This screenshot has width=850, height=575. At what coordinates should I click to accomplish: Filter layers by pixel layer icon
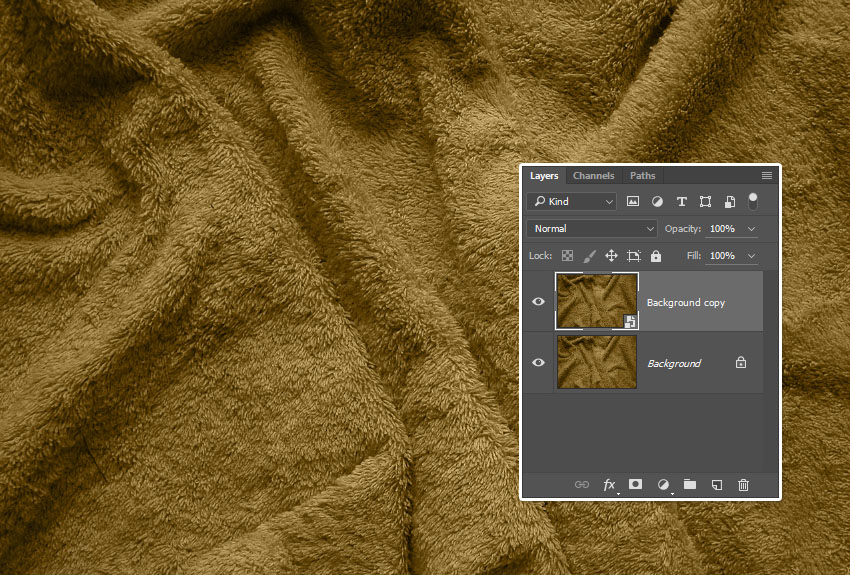pyautogui.click(x=633, y=201)
